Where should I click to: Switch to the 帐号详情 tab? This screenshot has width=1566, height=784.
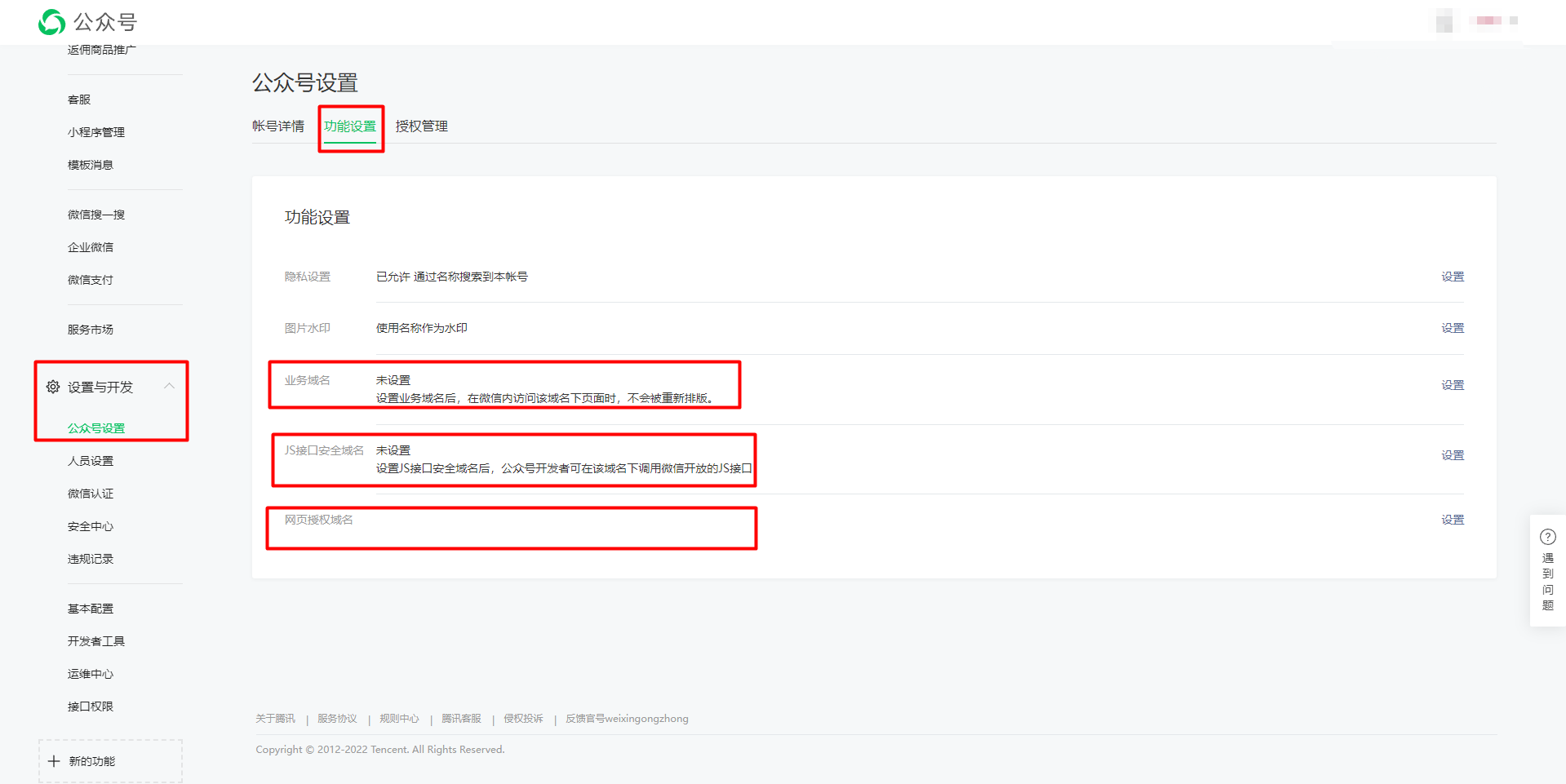coord(278,126)
